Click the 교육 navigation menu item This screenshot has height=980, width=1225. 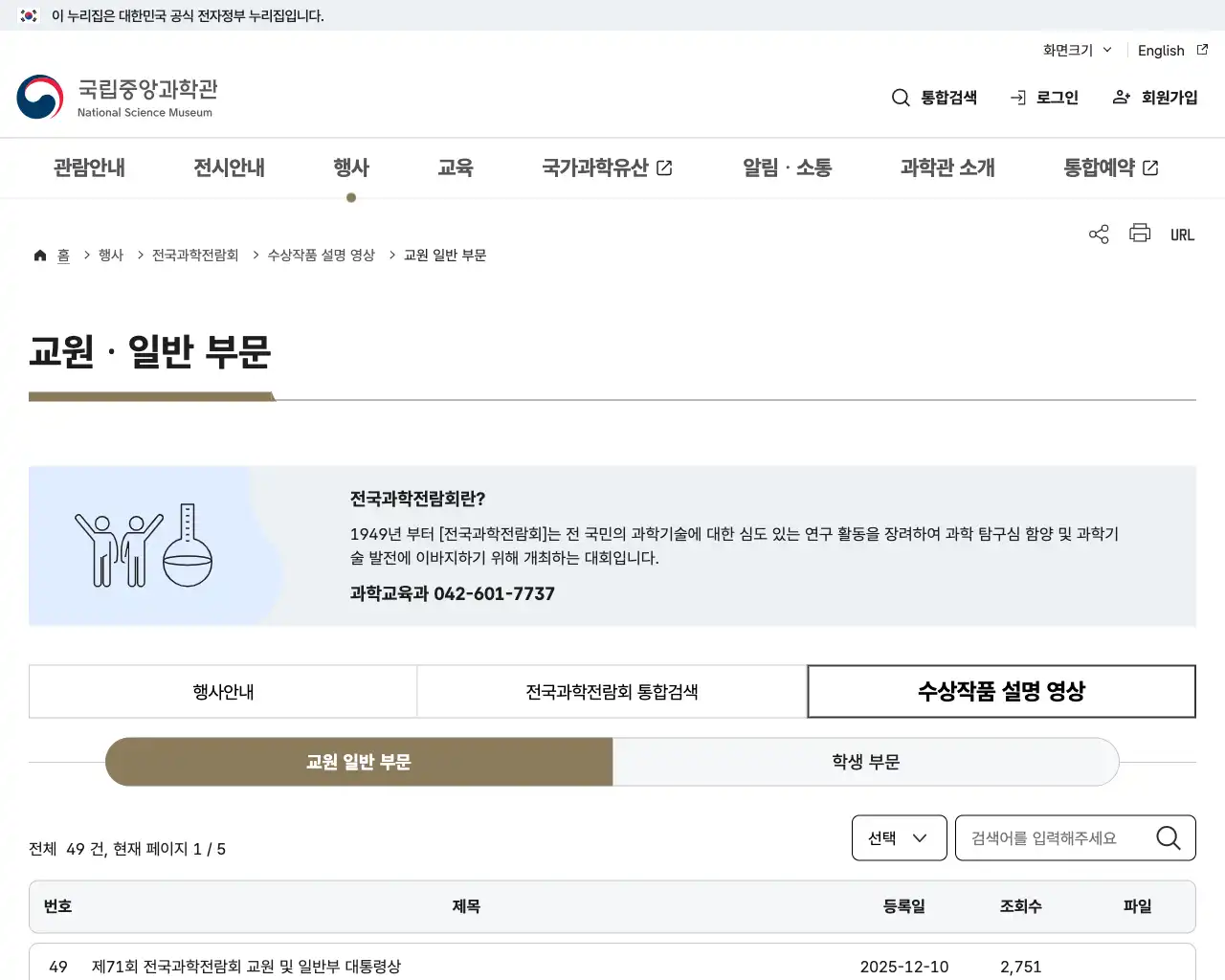pyautogui.click(x=456, y=167)
